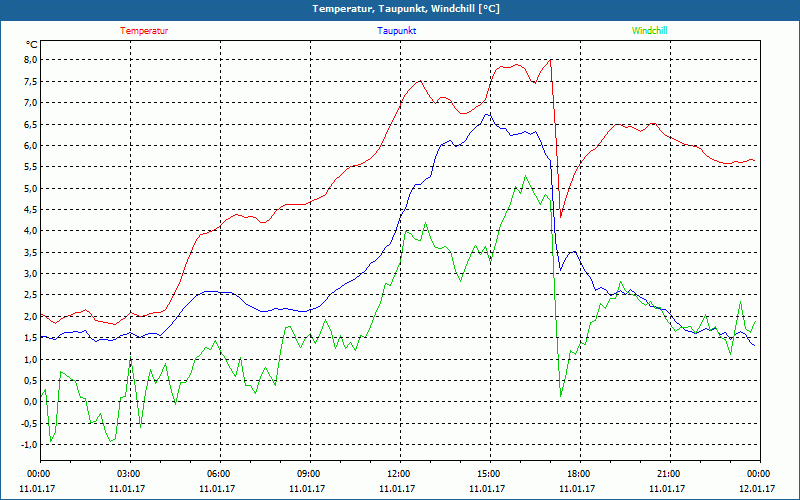Click the '11.01.17' date under 18:00
Screen dimensions: 800x500
(x=577, y=488)
